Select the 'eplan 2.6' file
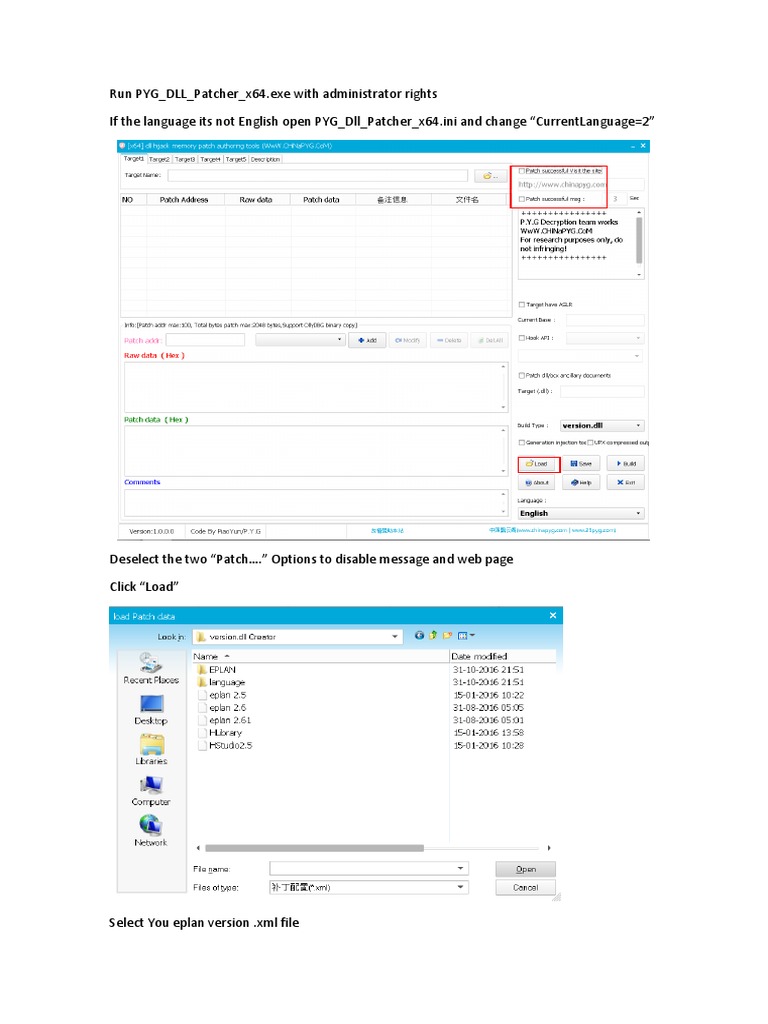 [223, 708]
